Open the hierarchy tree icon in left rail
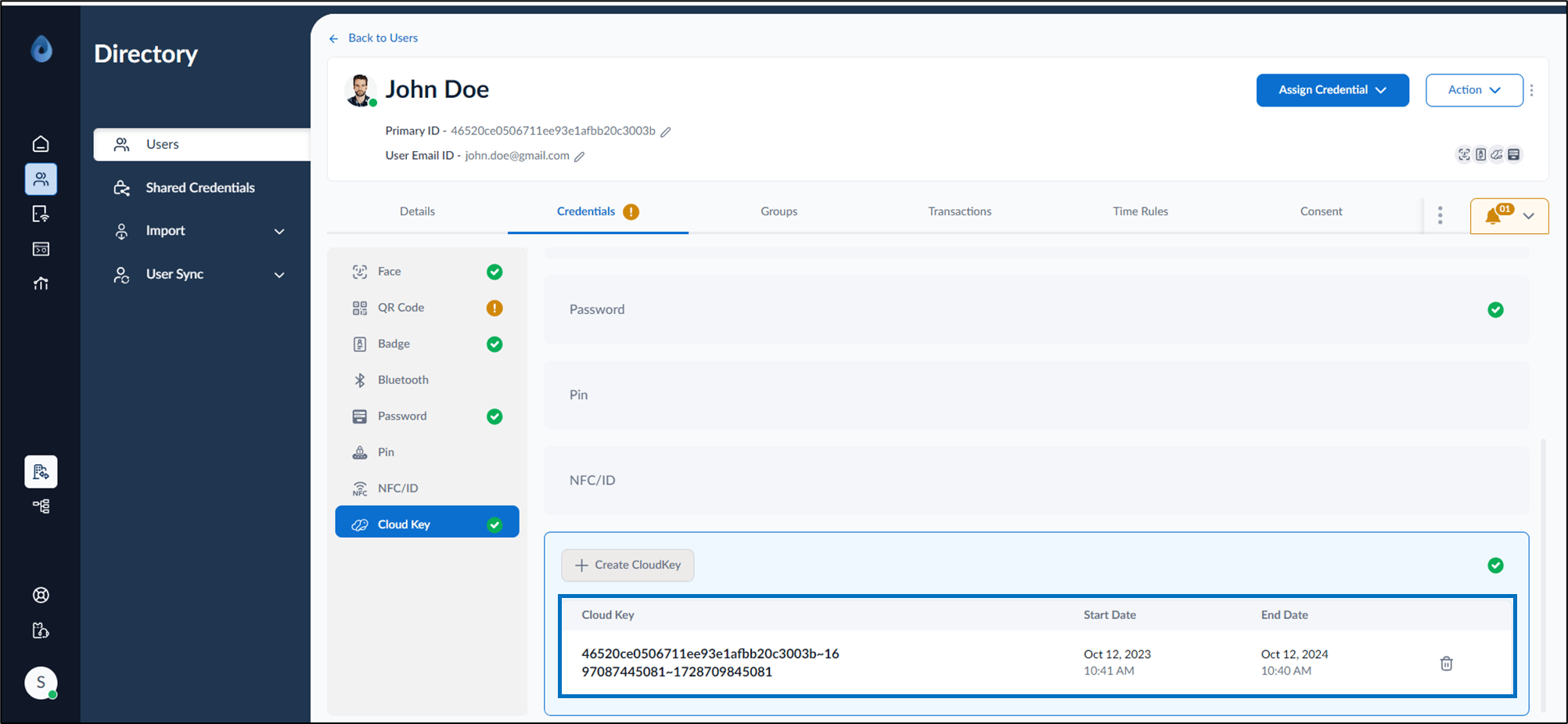 pos(41,506)
